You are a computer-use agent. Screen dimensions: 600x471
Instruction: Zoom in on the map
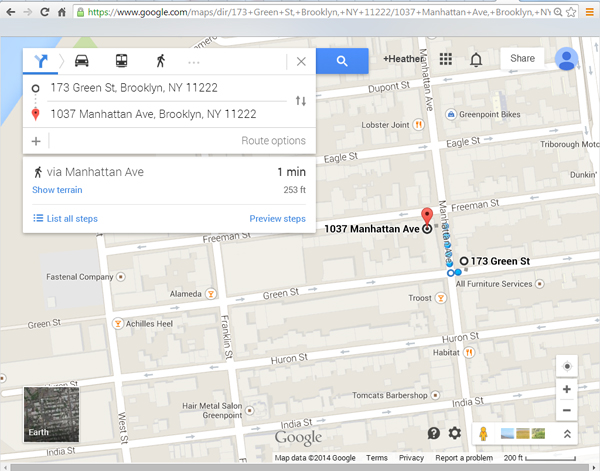click(x=567, y=389)
